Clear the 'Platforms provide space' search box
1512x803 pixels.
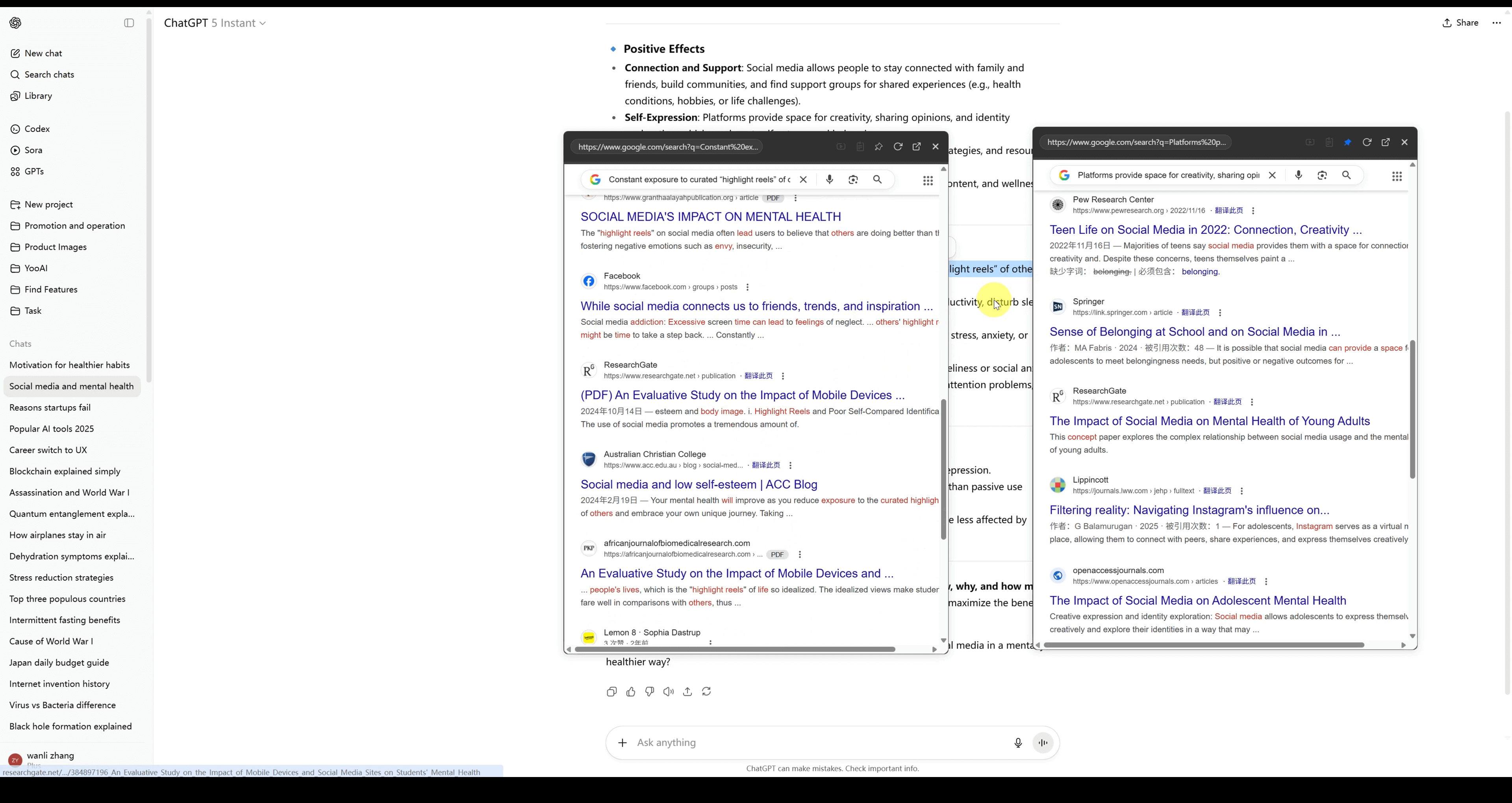pos(1272,175)
